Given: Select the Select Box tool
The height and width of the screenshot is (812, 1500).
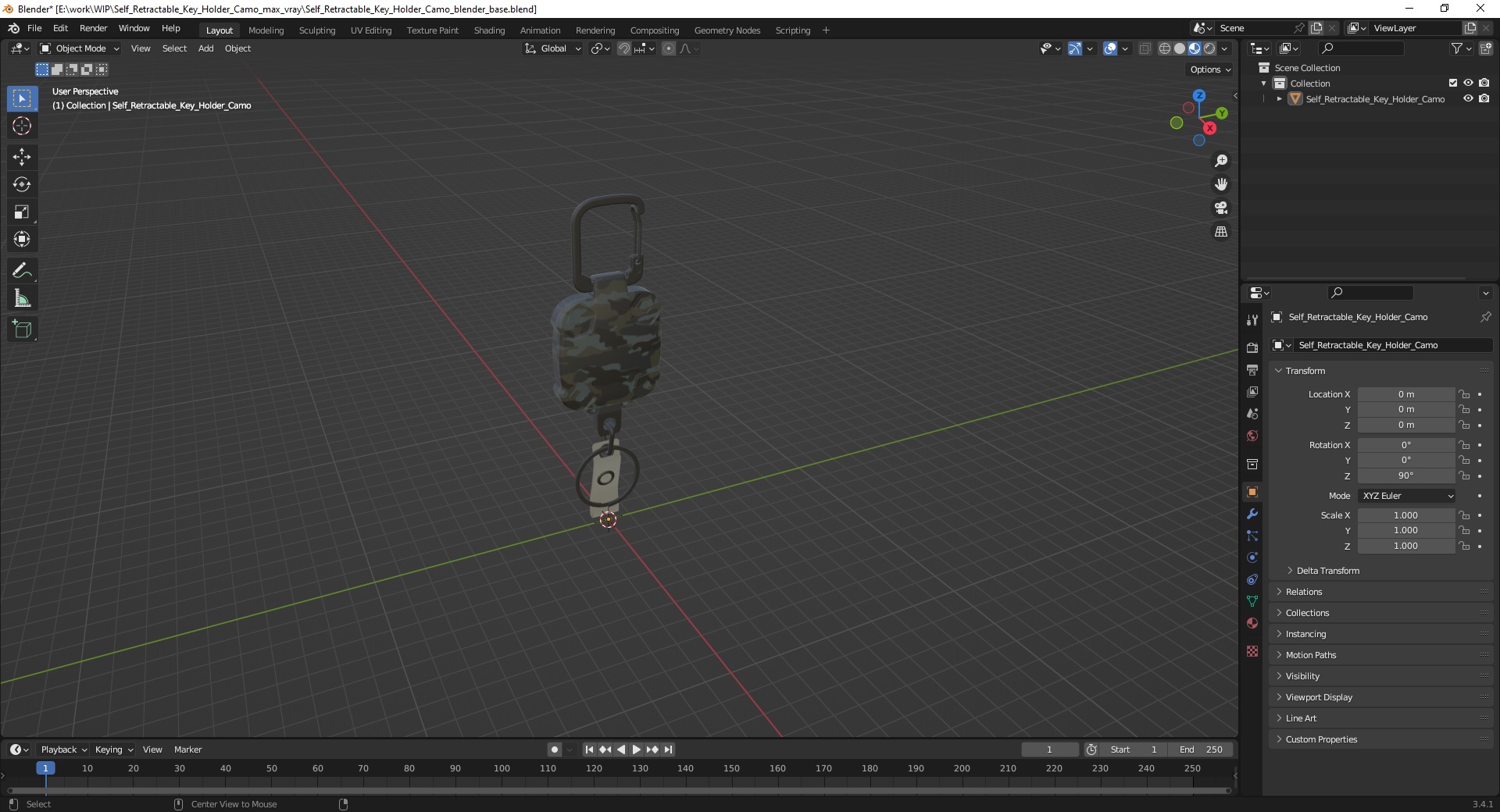Looking at the screenshot, I should 22,98.
